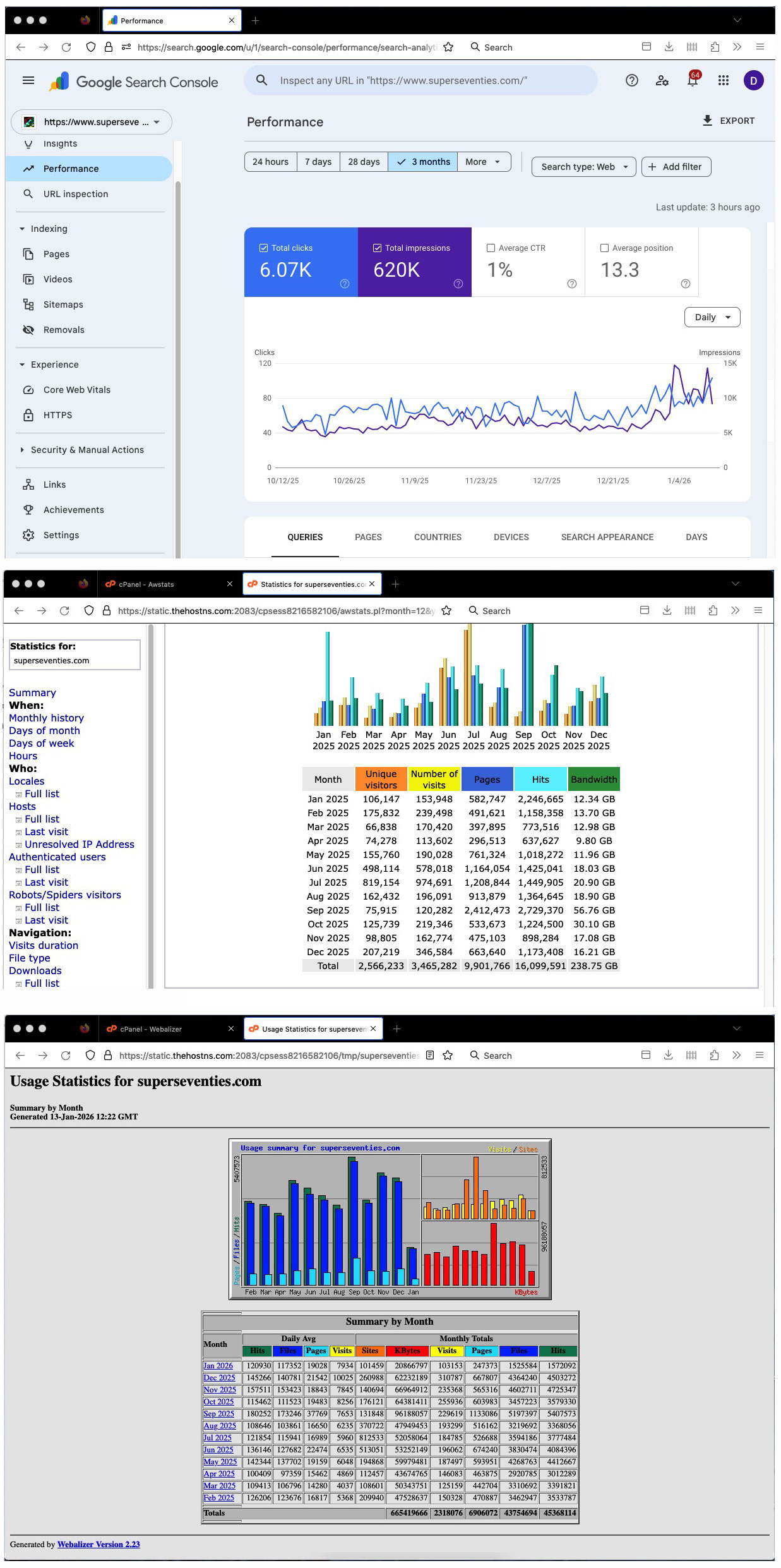Open the Monthly history link in AWStats
This screenshot has height=1568, width=781.
46,718
